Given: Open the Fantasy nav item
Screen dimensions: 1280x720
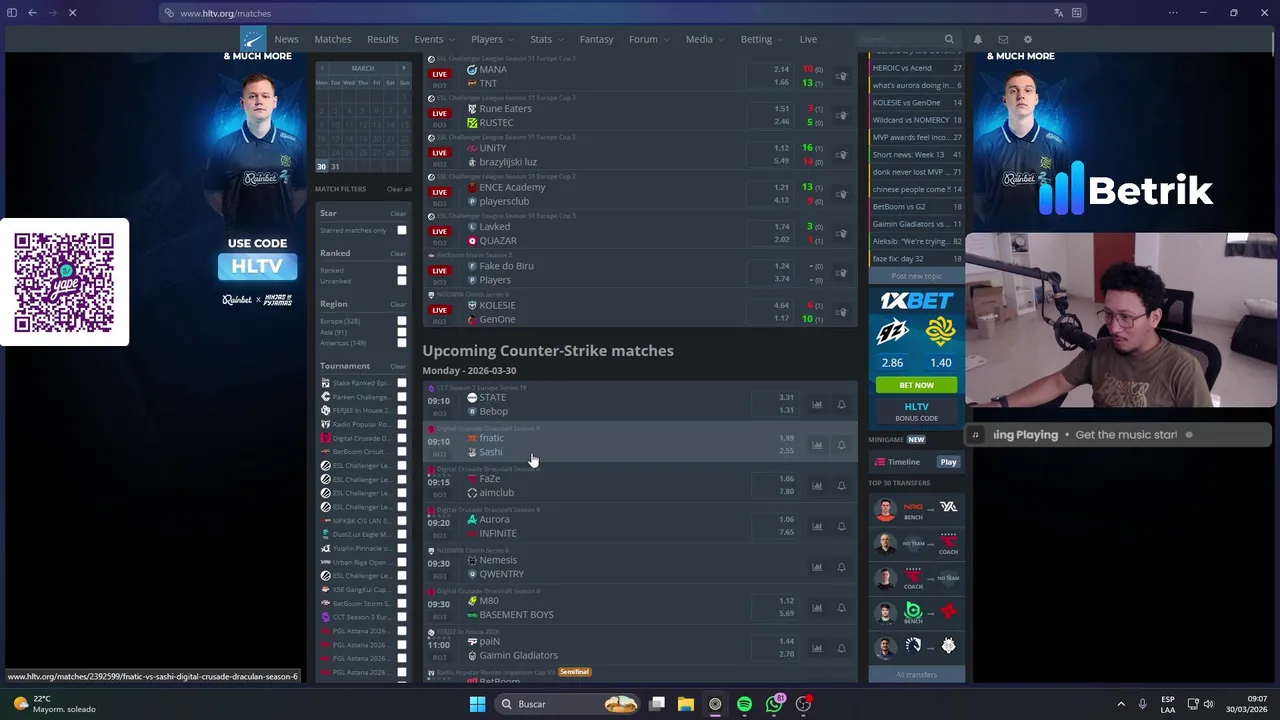Looking at the screenshot, I should [x=596, y=39].
